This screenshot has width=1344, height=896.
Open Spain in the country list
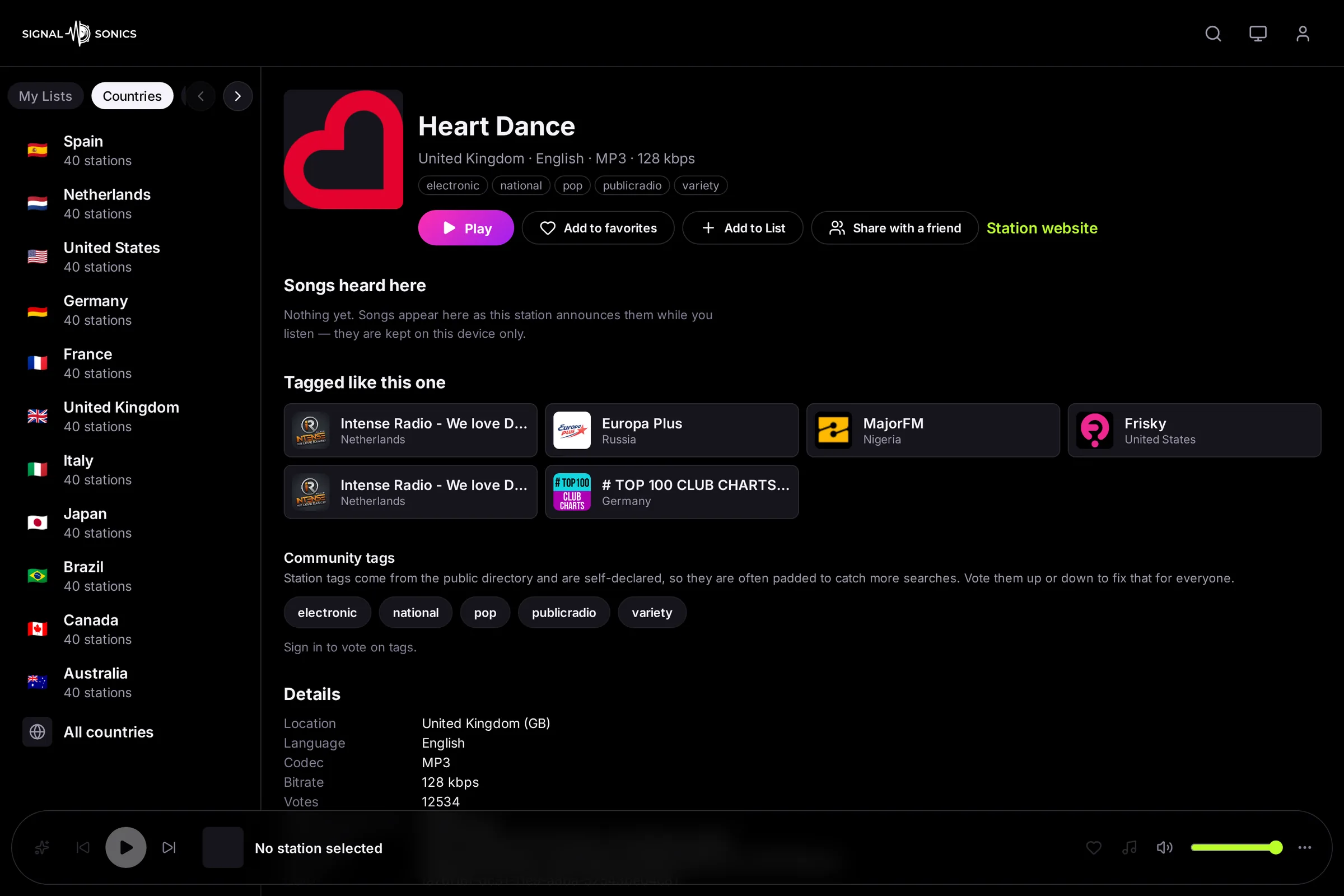tap(132, 151)
